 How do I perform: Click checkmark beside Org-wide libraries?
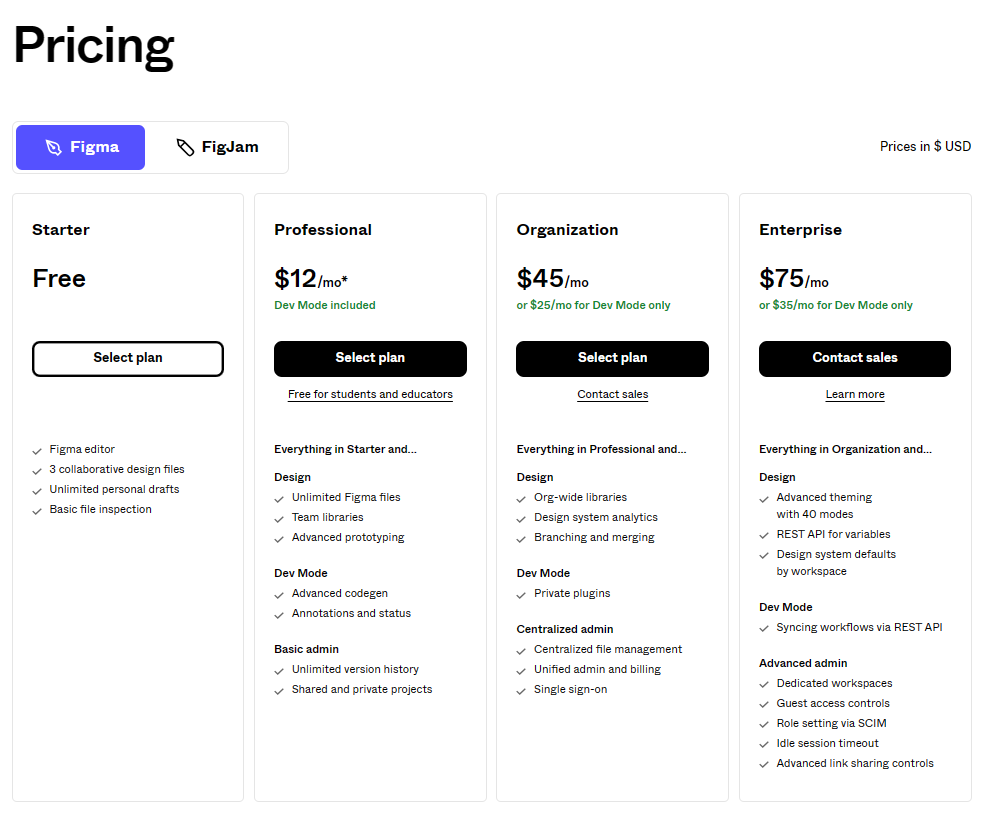tap(521, 499)
